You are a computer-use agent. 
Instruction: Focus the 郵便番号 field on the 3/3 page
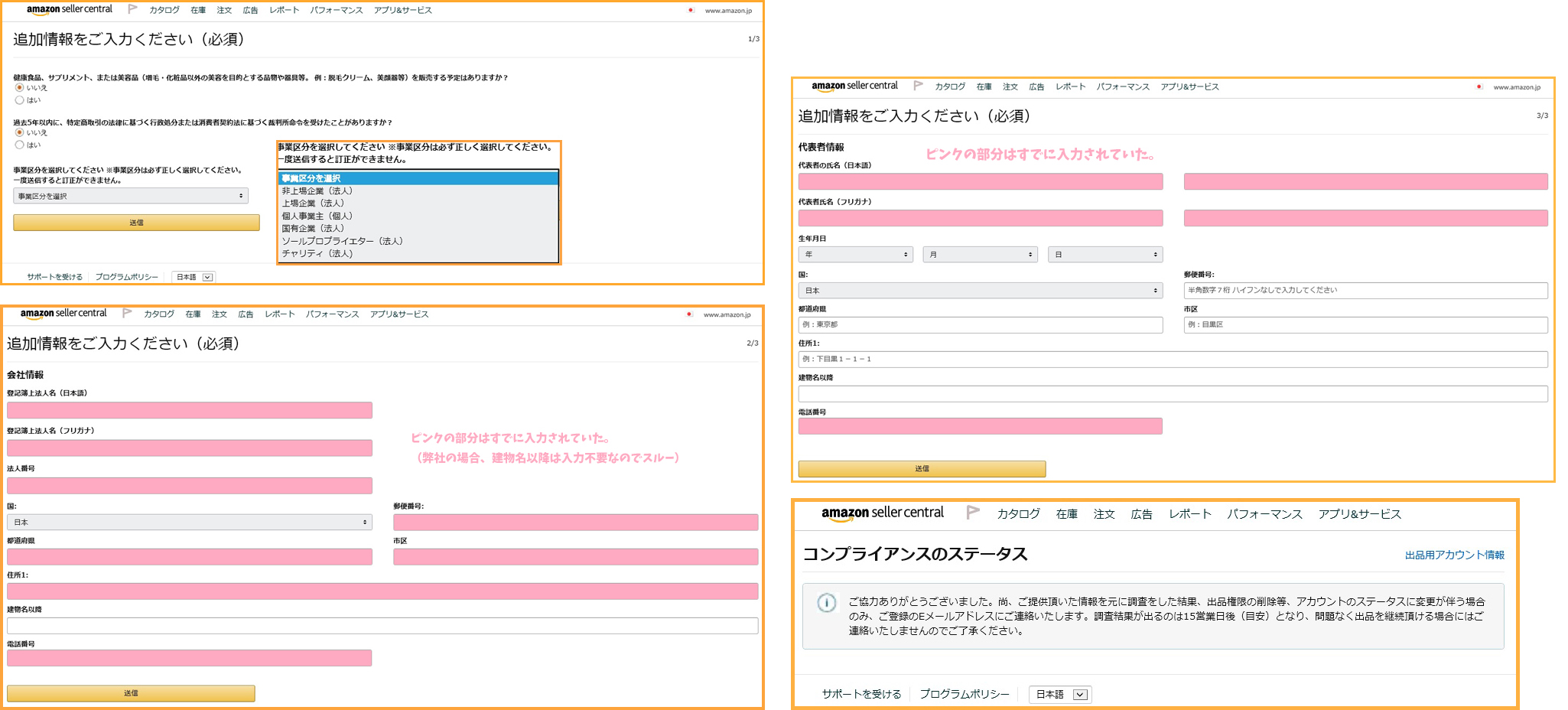click(1365, 291)
